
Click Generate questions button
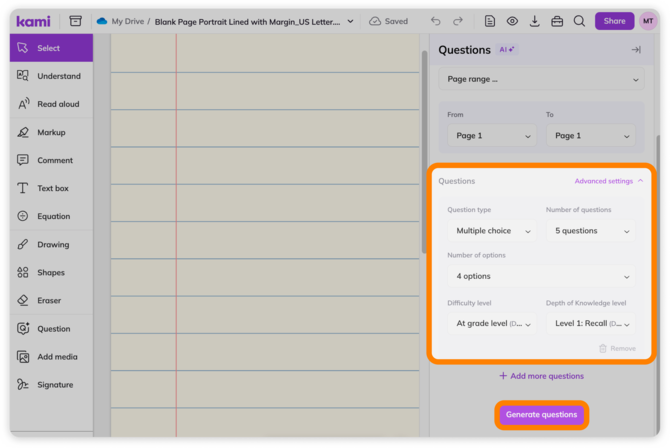click(541, 415)
